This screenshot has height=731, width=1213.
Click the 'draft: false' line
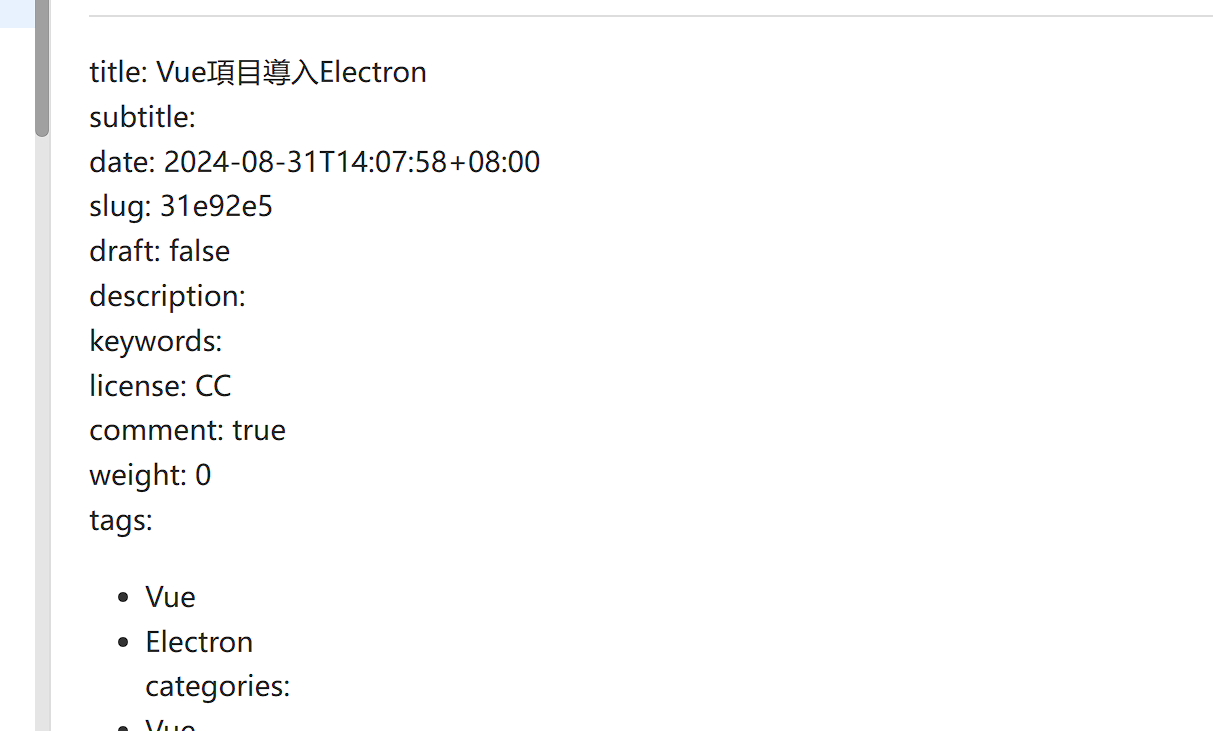159,251
